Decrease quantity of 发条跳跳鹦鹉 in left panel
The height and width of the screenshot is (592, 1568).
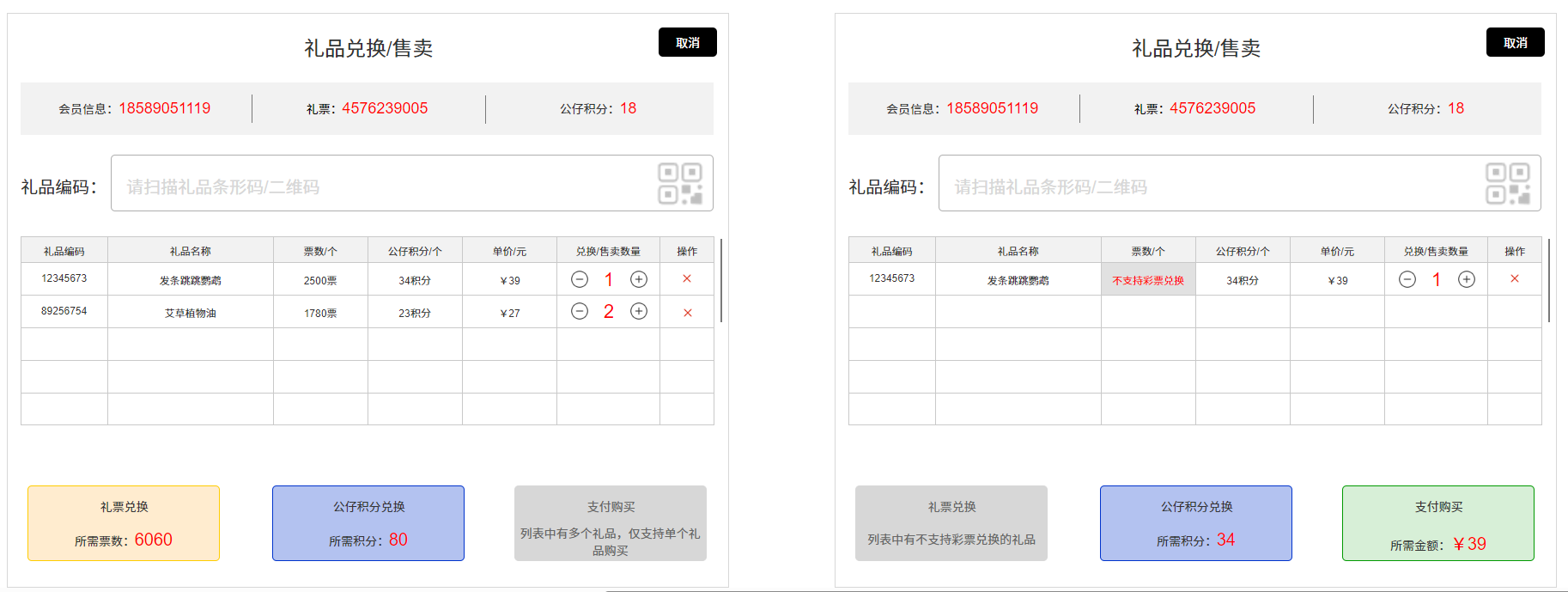[x=580, y=279]
